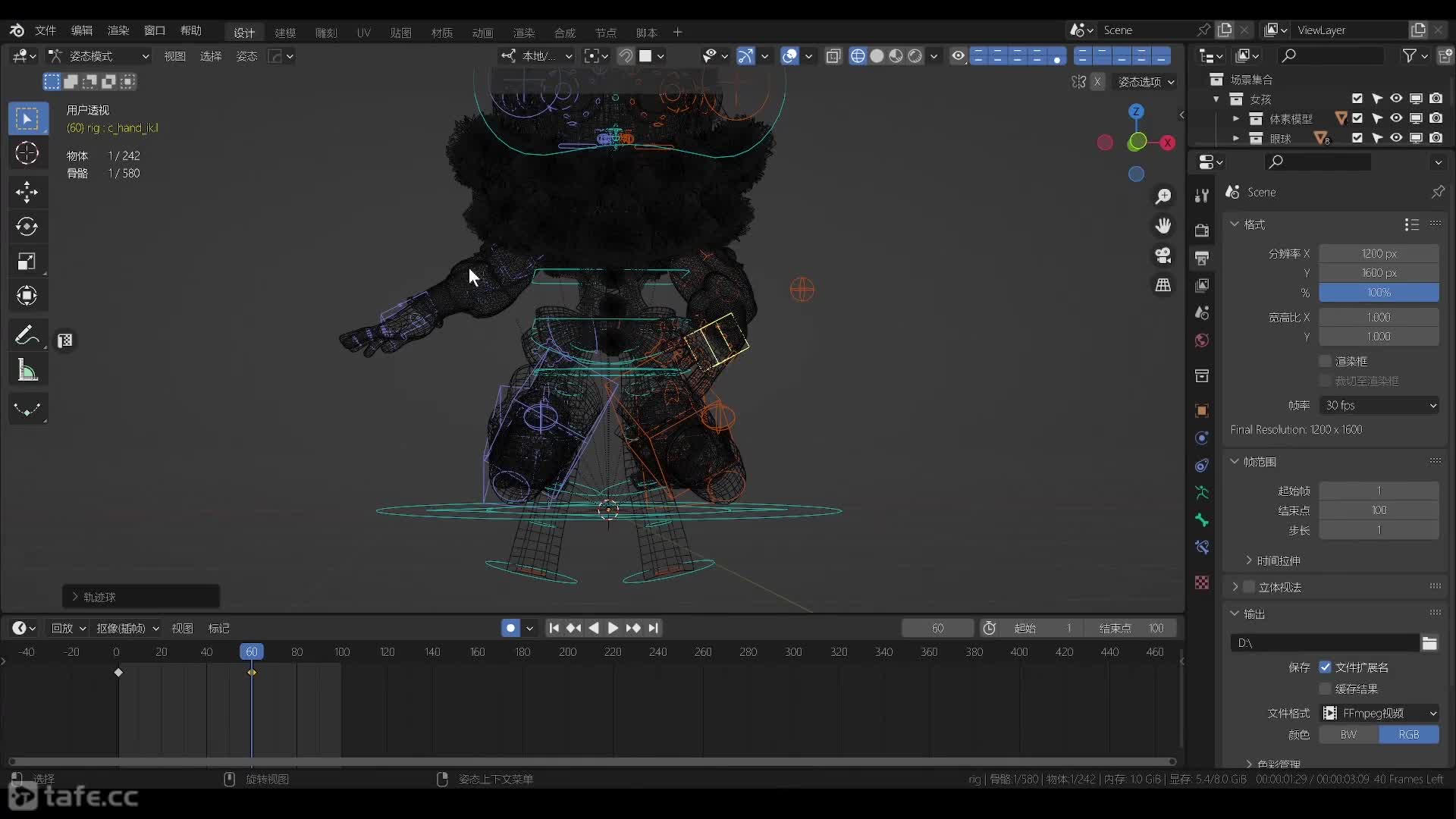Toggle the 立体视法 checkbox

click(1249, 587)
